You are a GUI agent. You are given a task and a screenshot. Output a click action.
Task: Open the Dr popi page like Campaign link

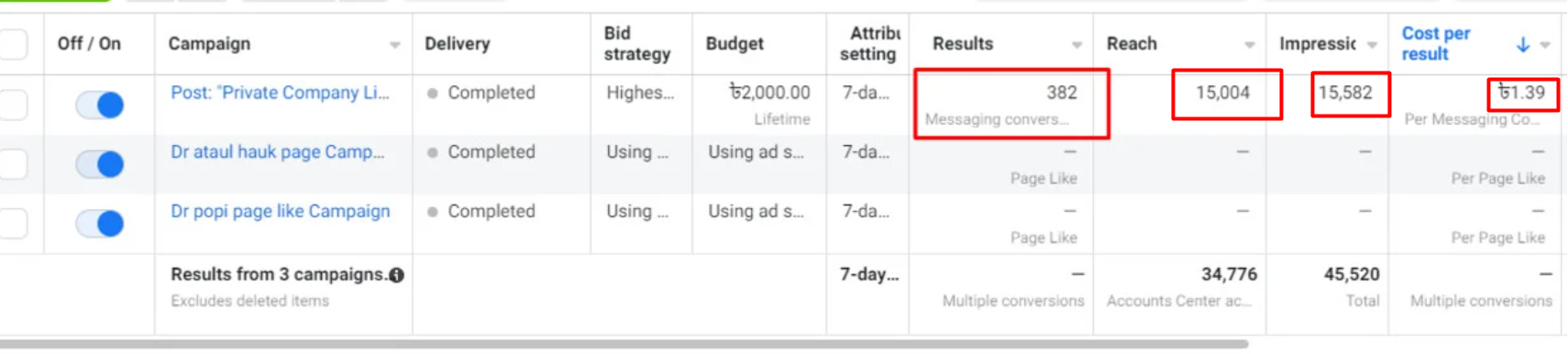click(280, 212)
